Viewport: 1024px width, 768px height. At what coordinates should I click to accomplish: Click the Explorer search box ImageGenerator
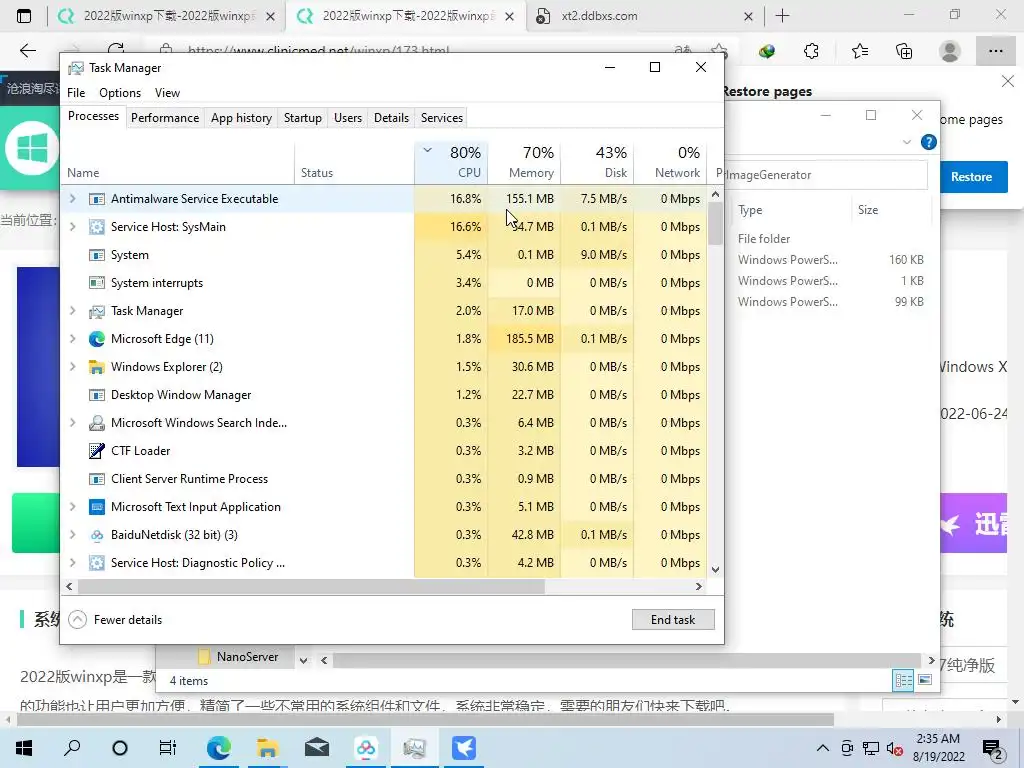tap(826, 175)
